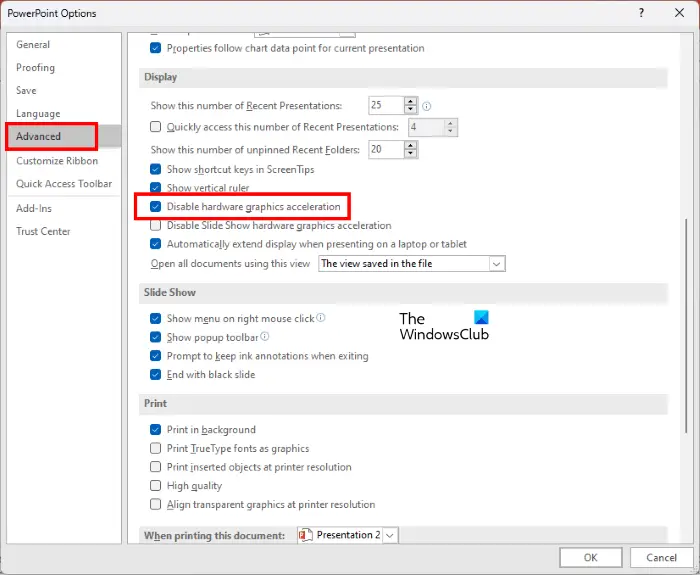700x575 pixels.
Task: Confirm settings with the OK button
Action: [x=590, y=557]
